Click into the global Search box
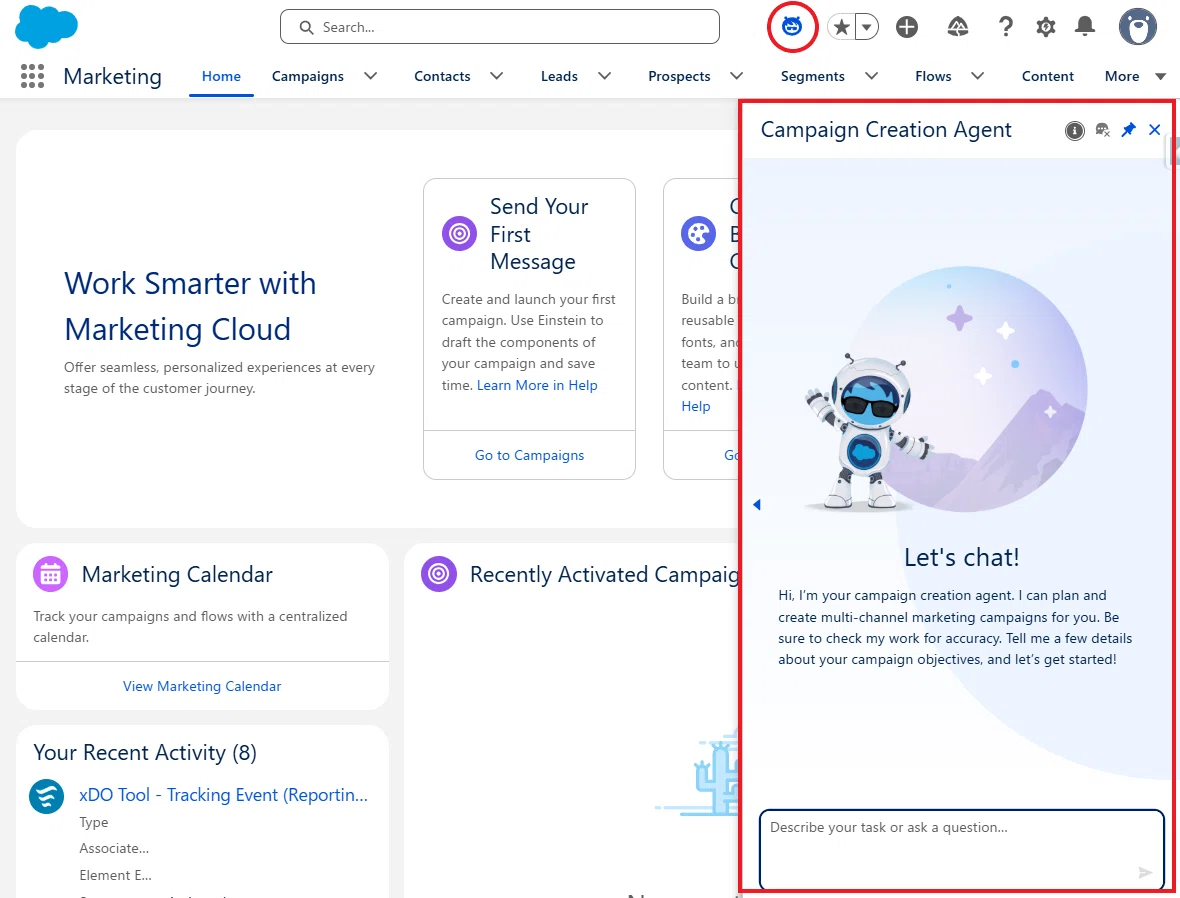 coord(500,27)
